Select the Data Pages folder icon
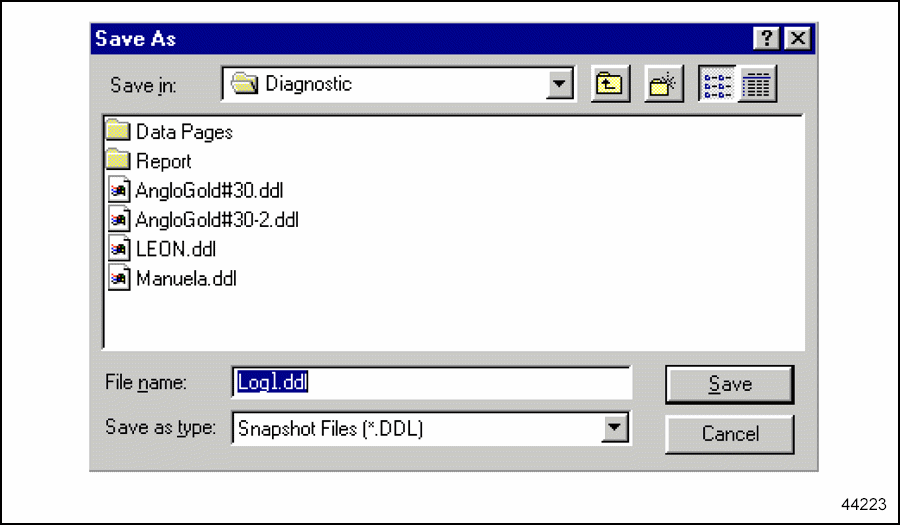 [x=118, y=131]
